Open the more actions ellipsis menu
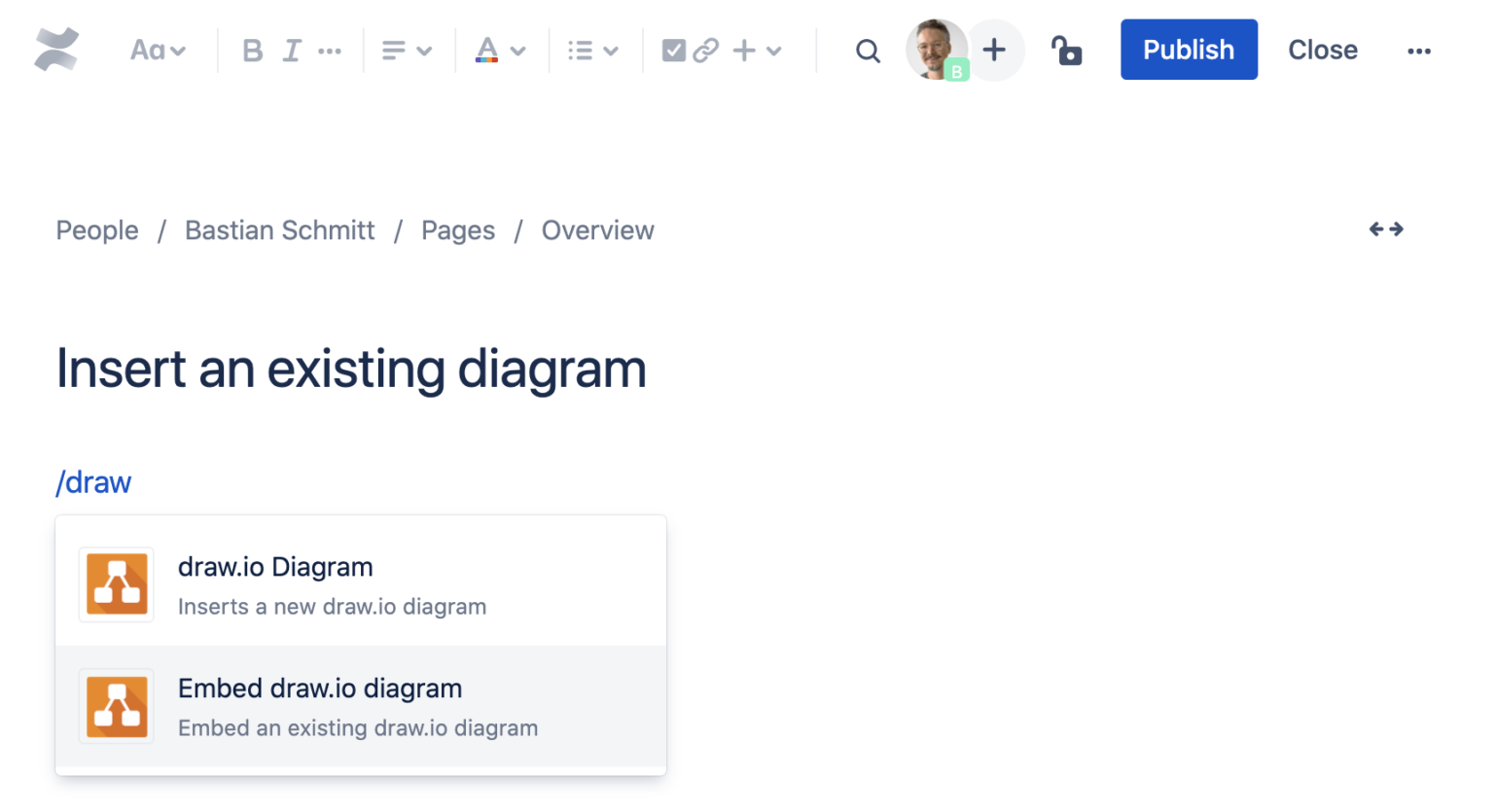The image size is (1494, 812). tap(1418, 51)
